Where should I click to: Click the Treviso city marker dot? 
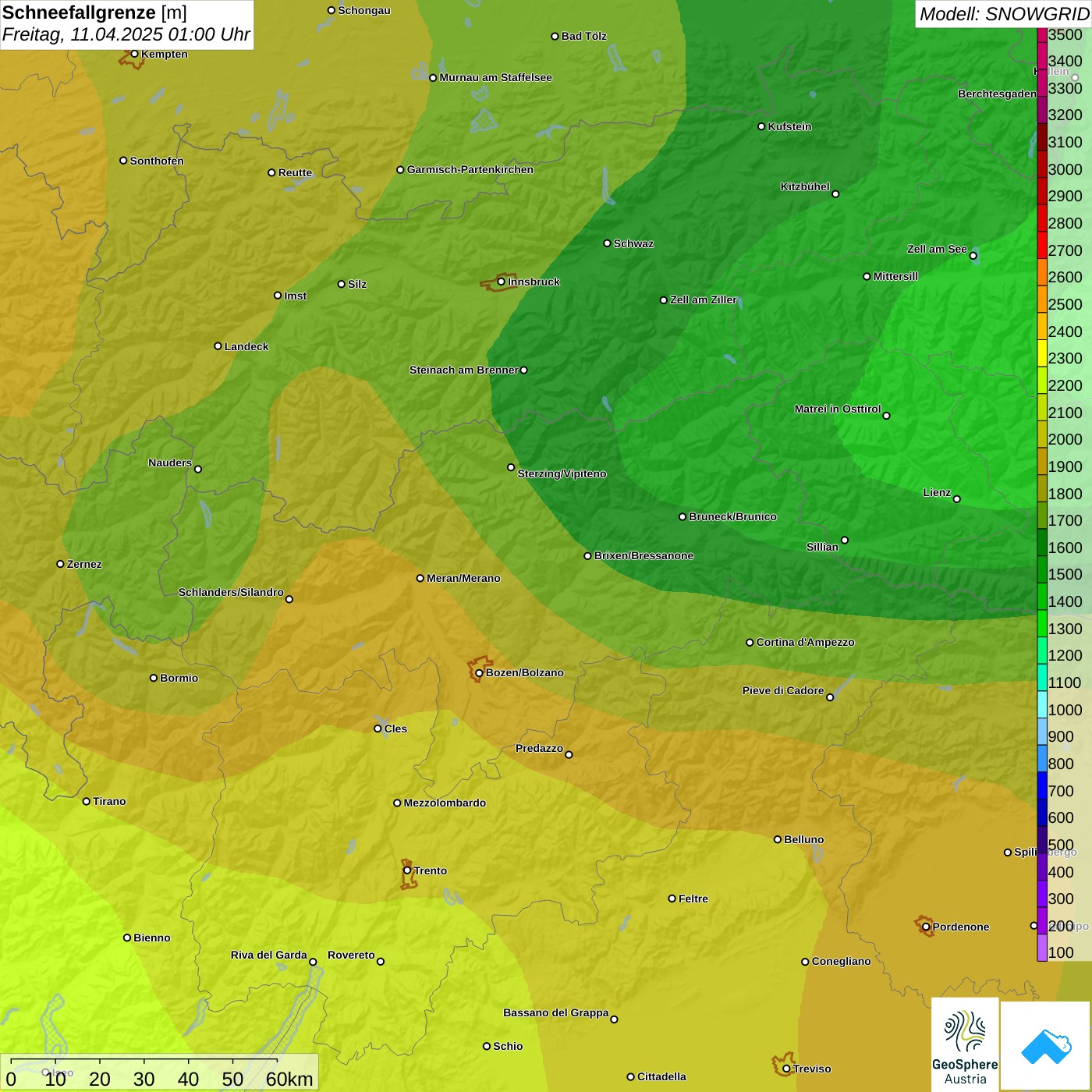786,1069
